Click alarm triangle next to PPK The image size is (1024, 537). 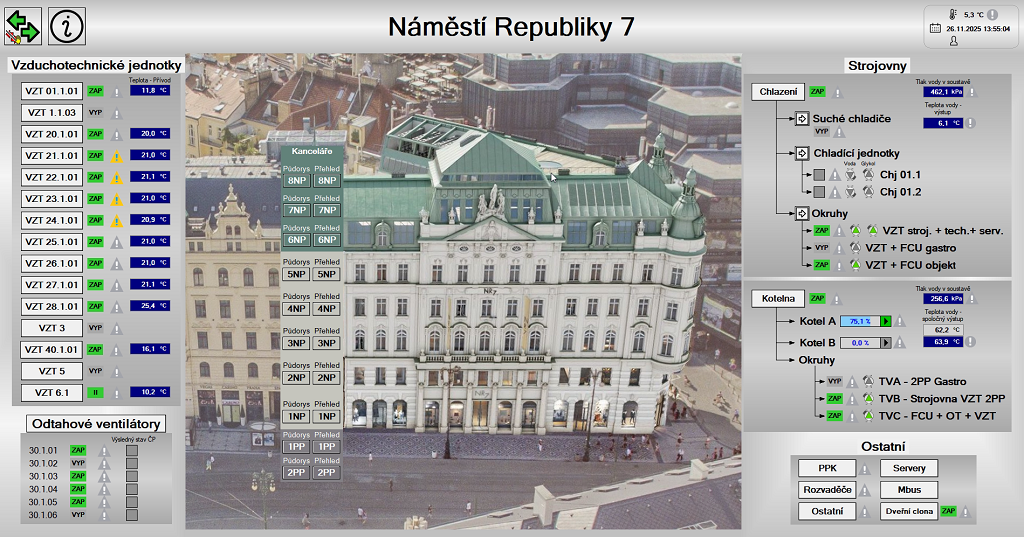point(865,468)
